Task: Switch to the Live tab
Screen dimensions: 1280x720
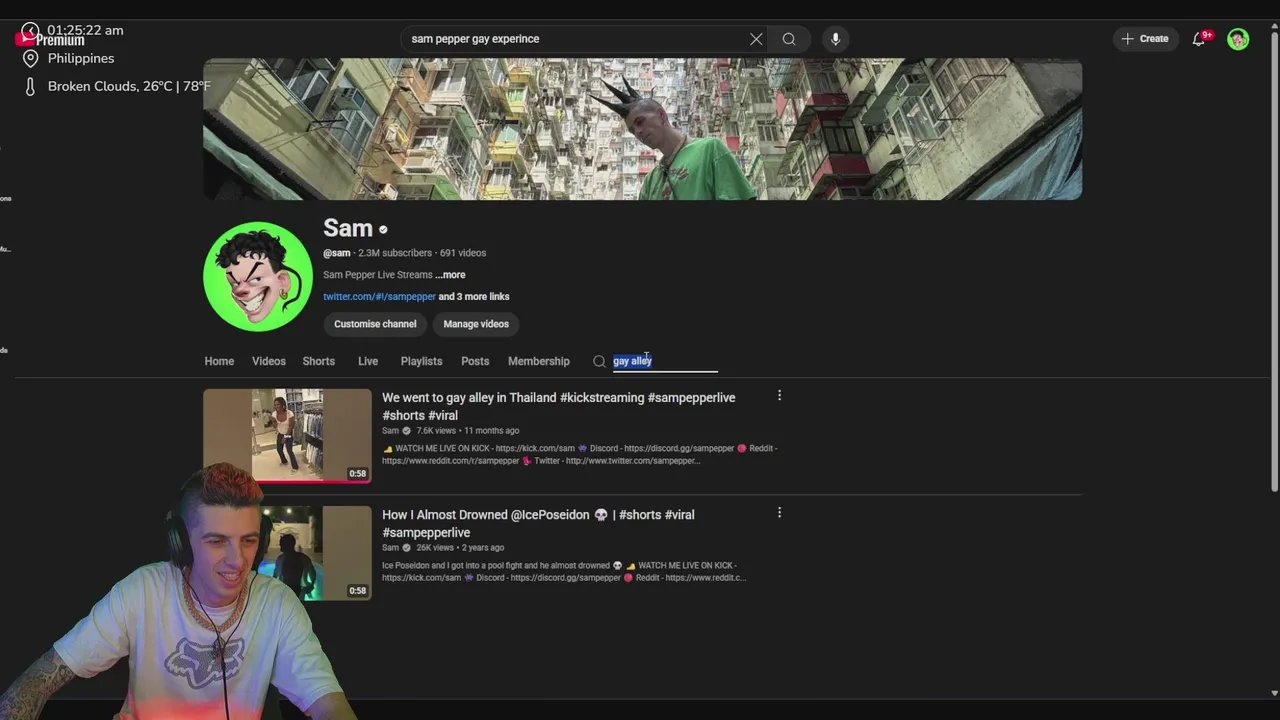Action: click(368, 361)
